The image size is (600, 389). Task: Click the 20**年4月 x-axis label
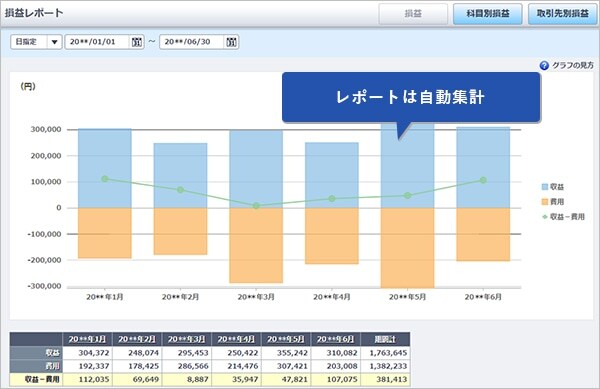[332, 297]
